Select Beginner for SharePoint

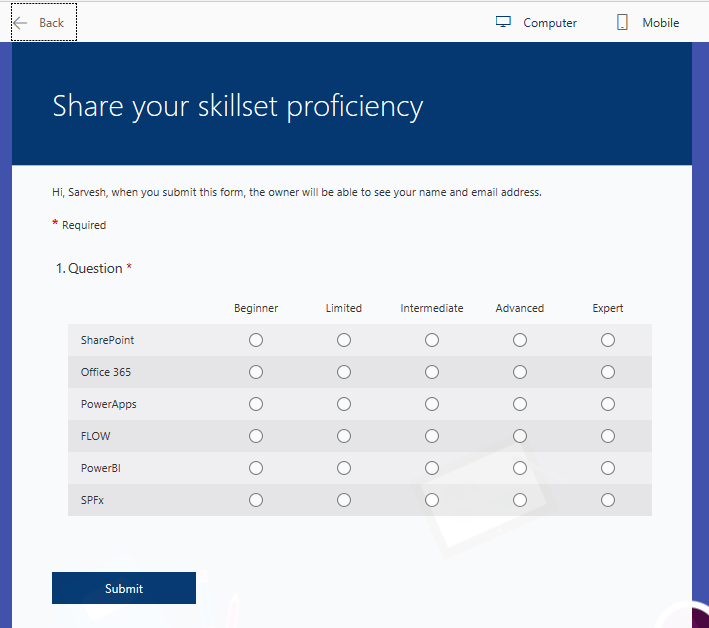pos(256,340)
